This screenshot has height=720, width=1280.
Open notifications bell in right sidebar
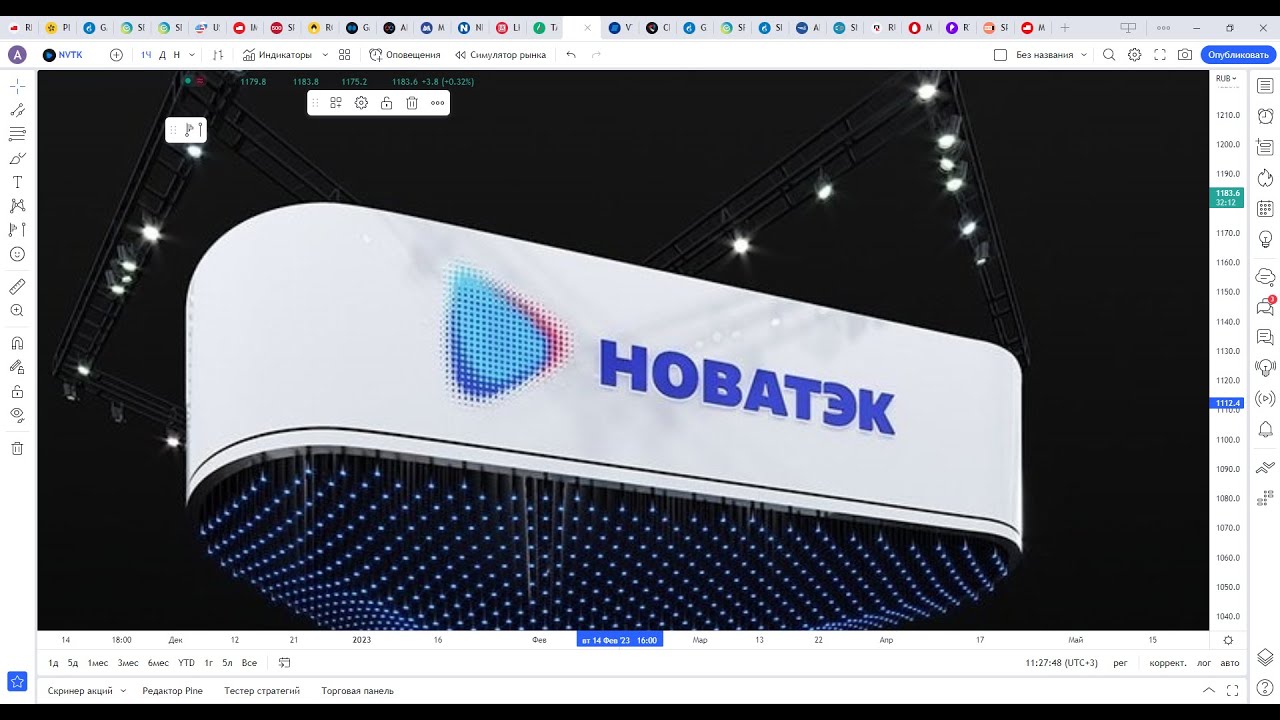tap(1265, 429)
